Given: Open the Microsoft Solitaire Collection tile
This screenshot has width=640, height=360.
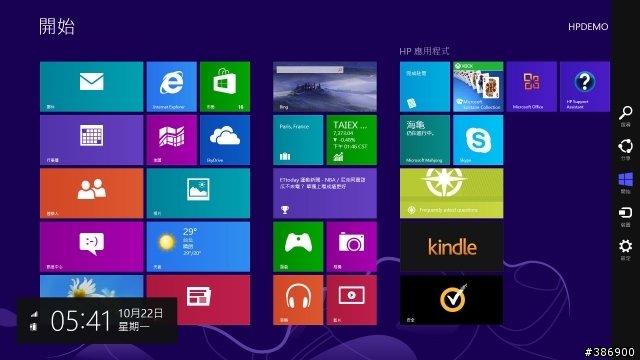Looking at the screenshot, I should (x=478, y=87).
